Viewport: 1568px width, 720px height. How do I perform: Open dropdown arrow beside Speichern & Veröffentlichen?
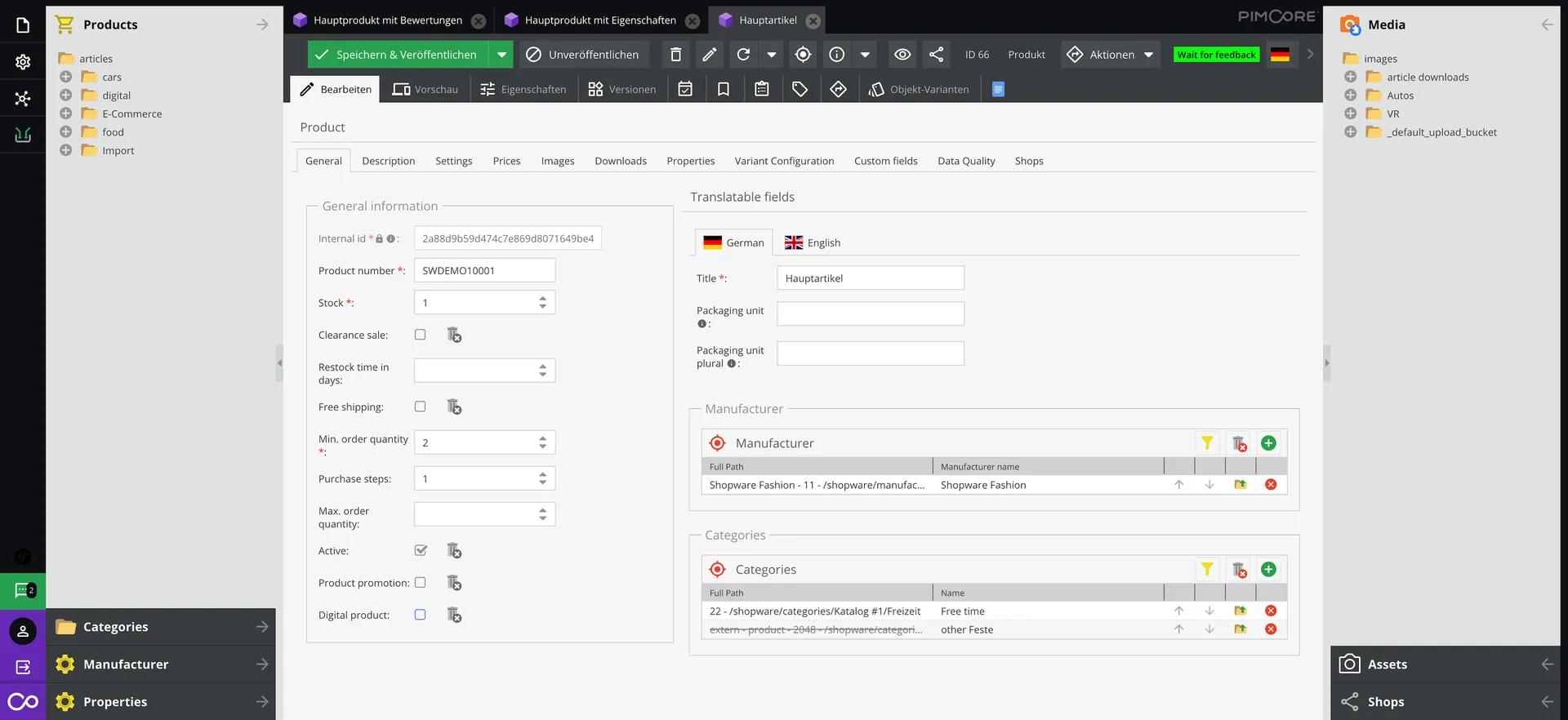pos(501,55)
